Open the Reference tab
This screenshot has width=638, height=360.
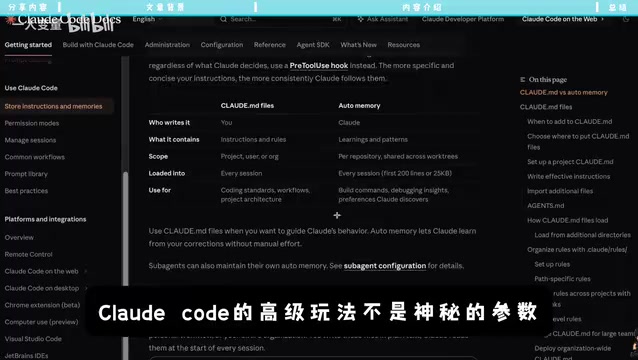point(270,45)
